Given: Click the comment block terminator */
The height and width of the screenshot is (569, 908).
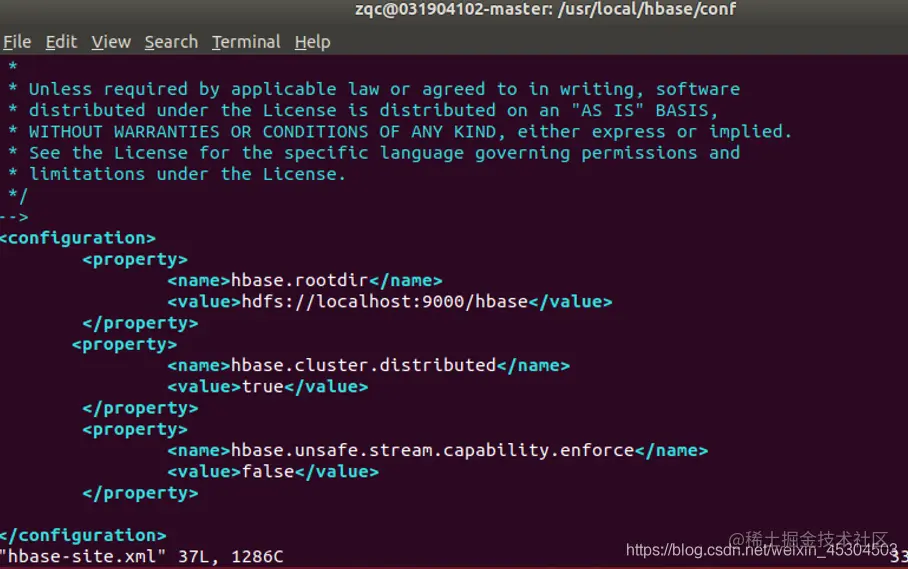Looking at the screenshot, I should pos(18,196).
